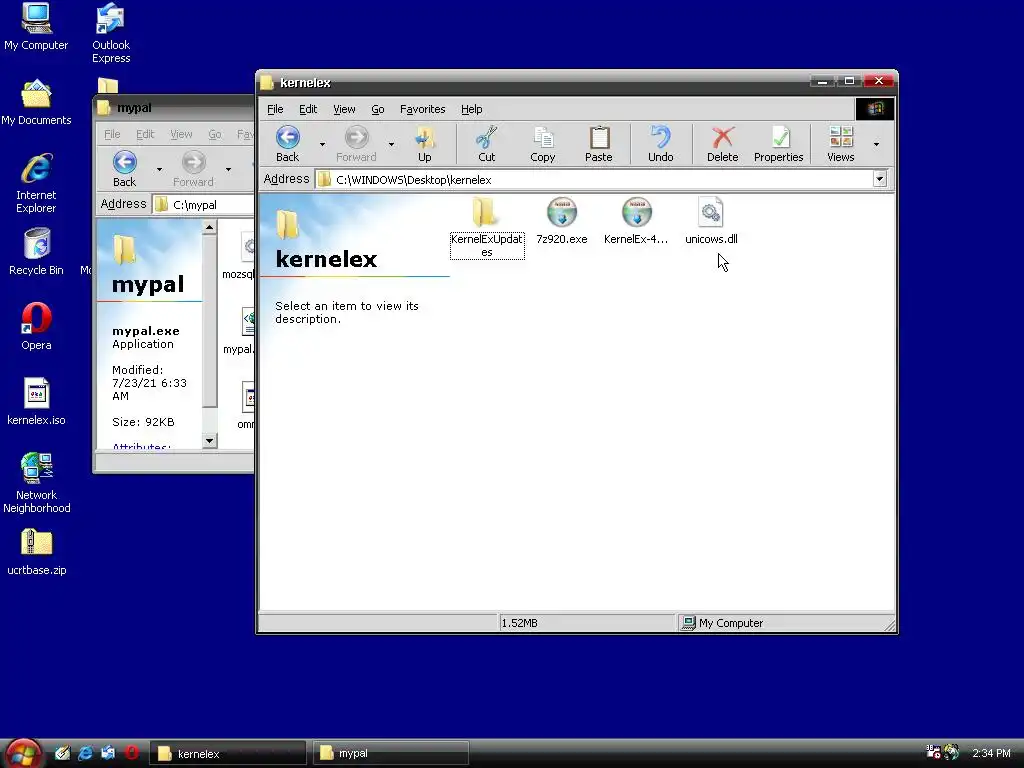1024x768 pixels.
Task: Open the Forward history dropdown arrow in kernelex
Action: 391,144
